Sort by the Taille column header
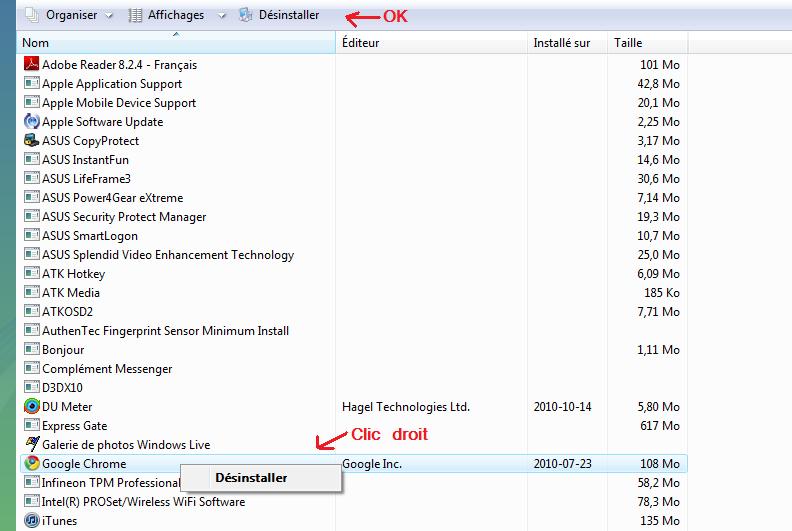 tap(648, 42)
